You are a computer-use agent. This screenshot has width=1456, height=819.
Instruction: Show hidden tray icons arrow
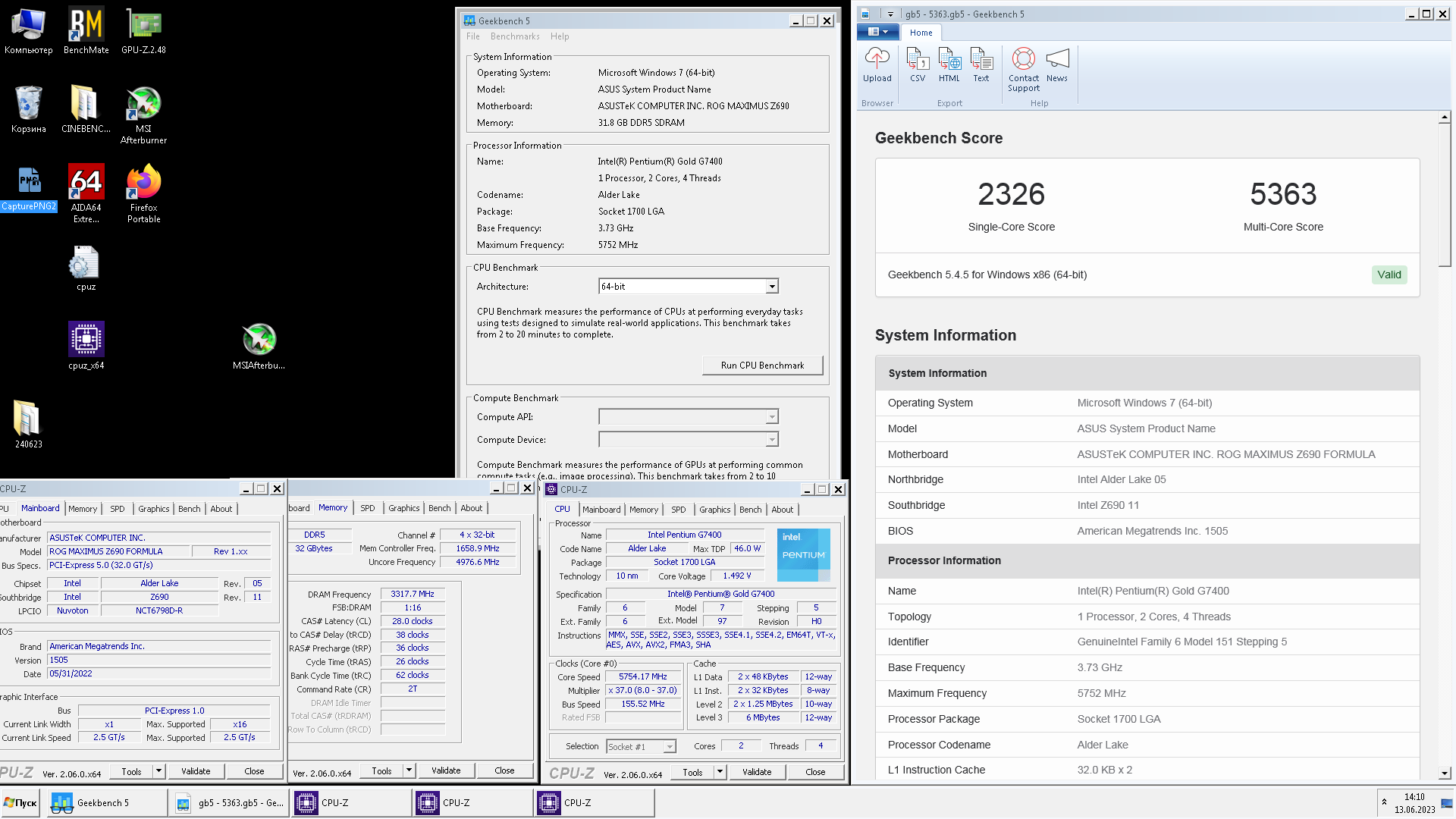point(1384,802)
